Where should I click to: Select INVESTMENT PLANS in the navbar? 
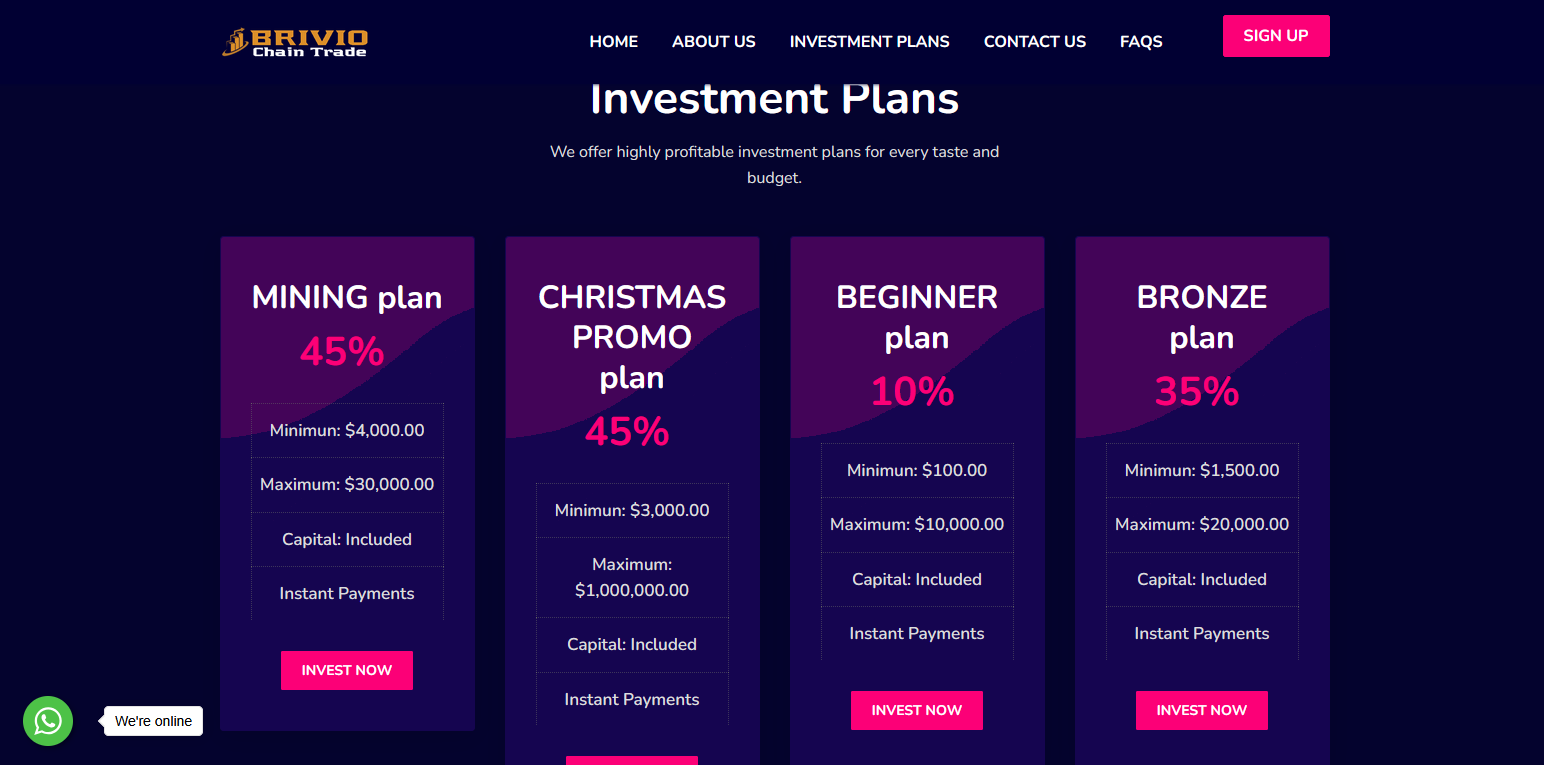[x=870, y=42]
